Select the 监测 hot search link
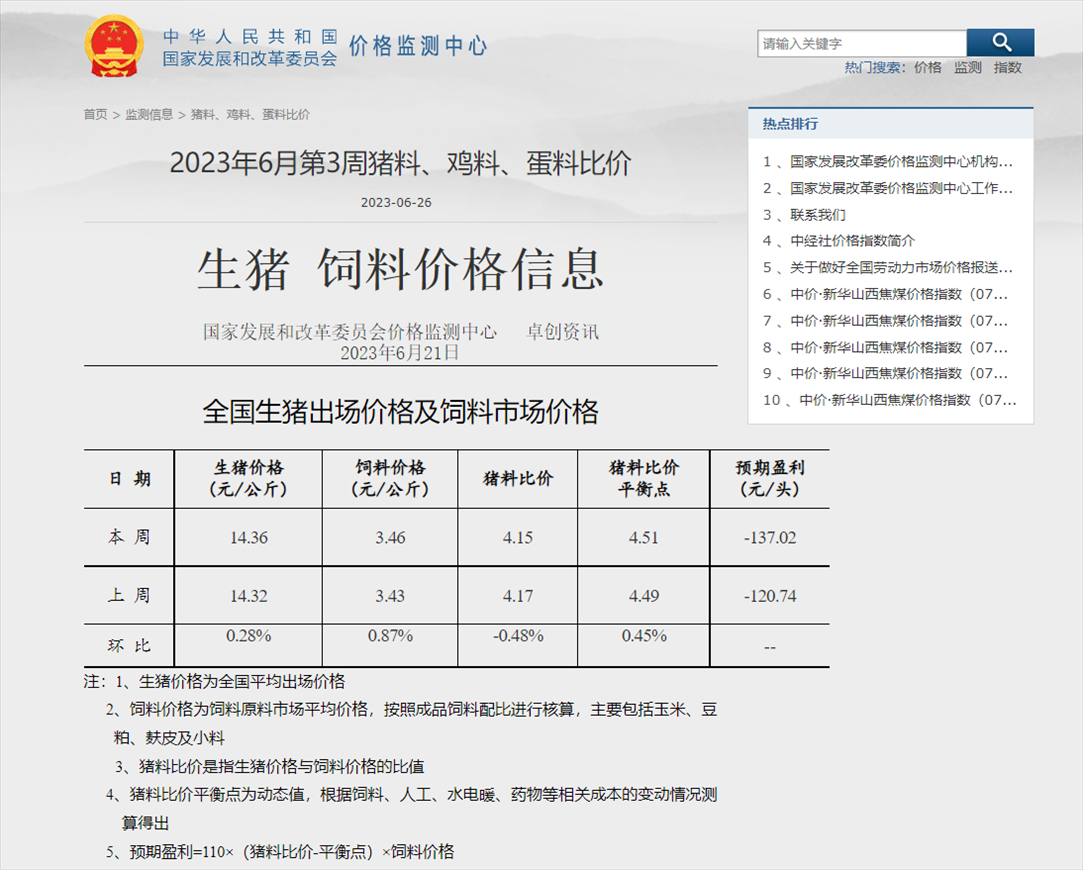Screen dimensions: 1083x870 (x=967, y=68)
